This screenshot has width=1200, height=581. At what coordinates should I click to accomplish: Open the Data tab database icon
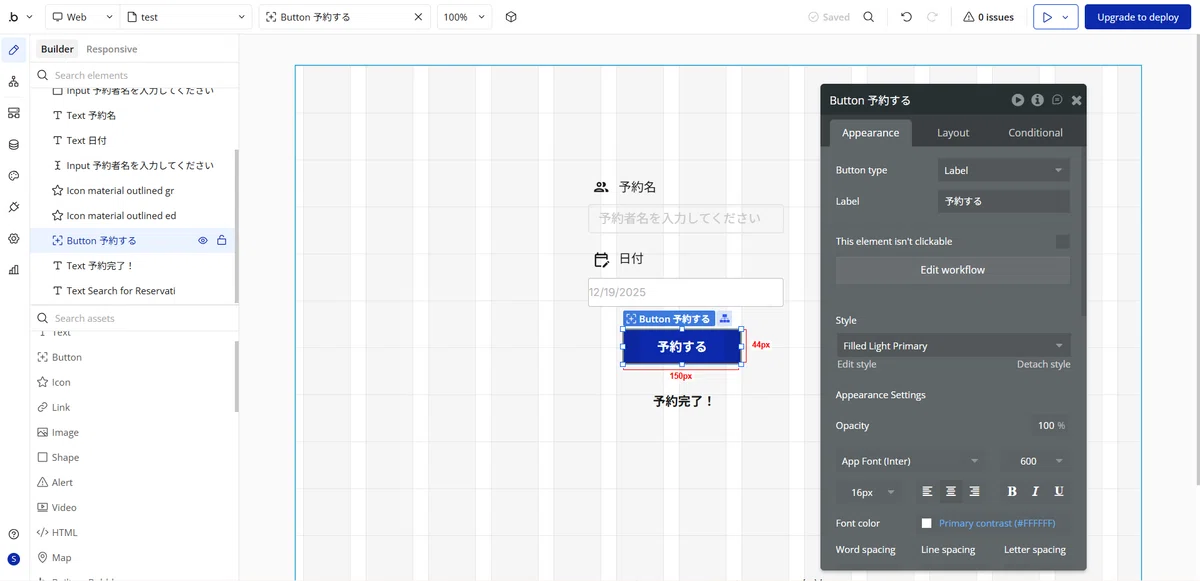click(x=13, y=144)
